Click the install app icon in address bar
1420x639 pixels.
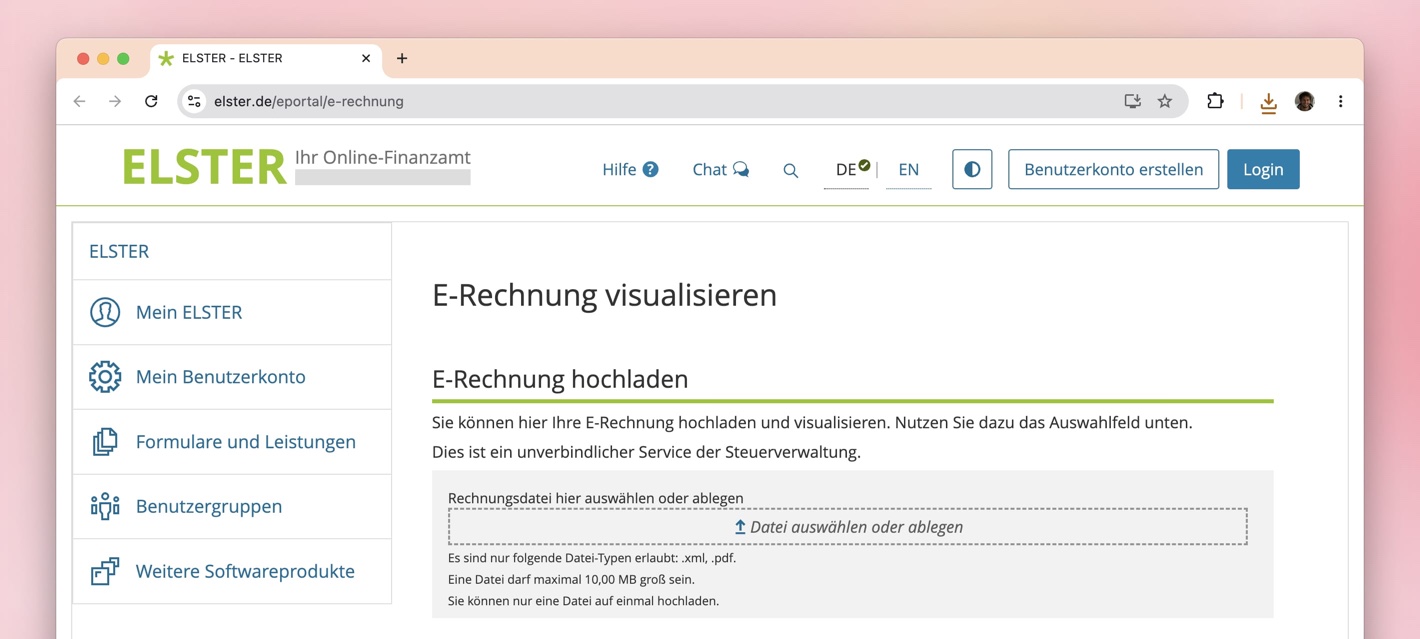tap(1132, 101)
